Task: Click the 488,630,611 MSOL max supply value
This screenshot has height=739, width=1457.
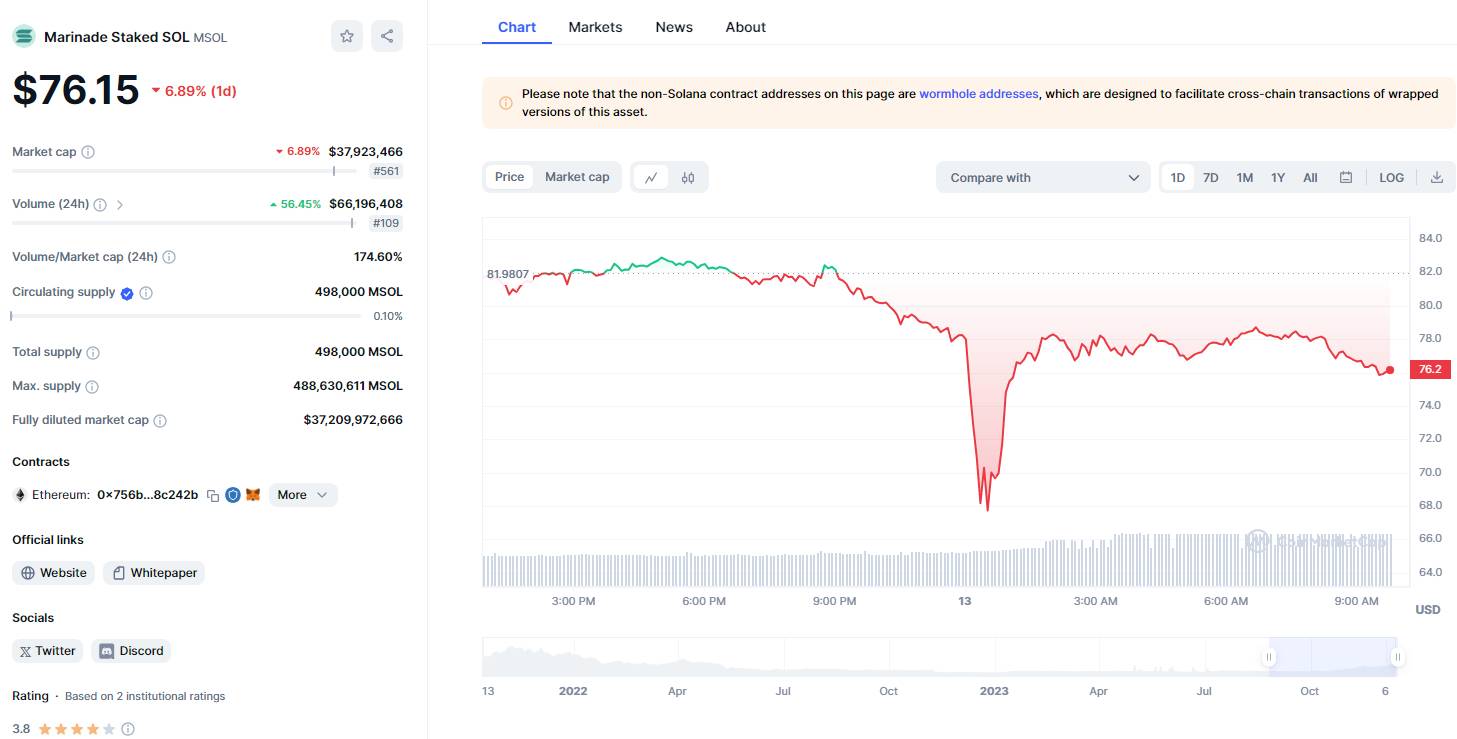Action: (x=348, y=386)
